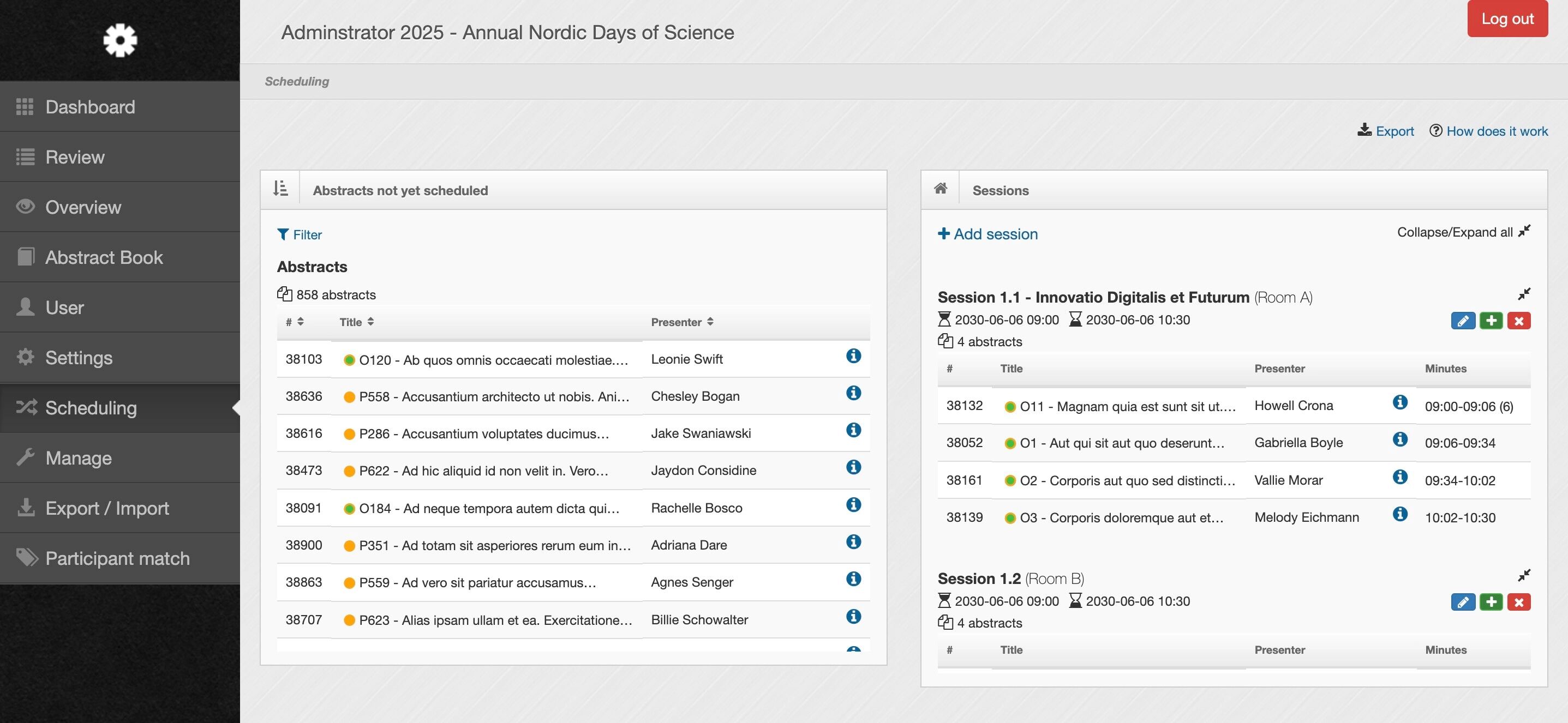Image resolution: width=1568 pixels, height=723 pixels.
Task: Go to Participant match menu item
Action: tap(117, 558)
